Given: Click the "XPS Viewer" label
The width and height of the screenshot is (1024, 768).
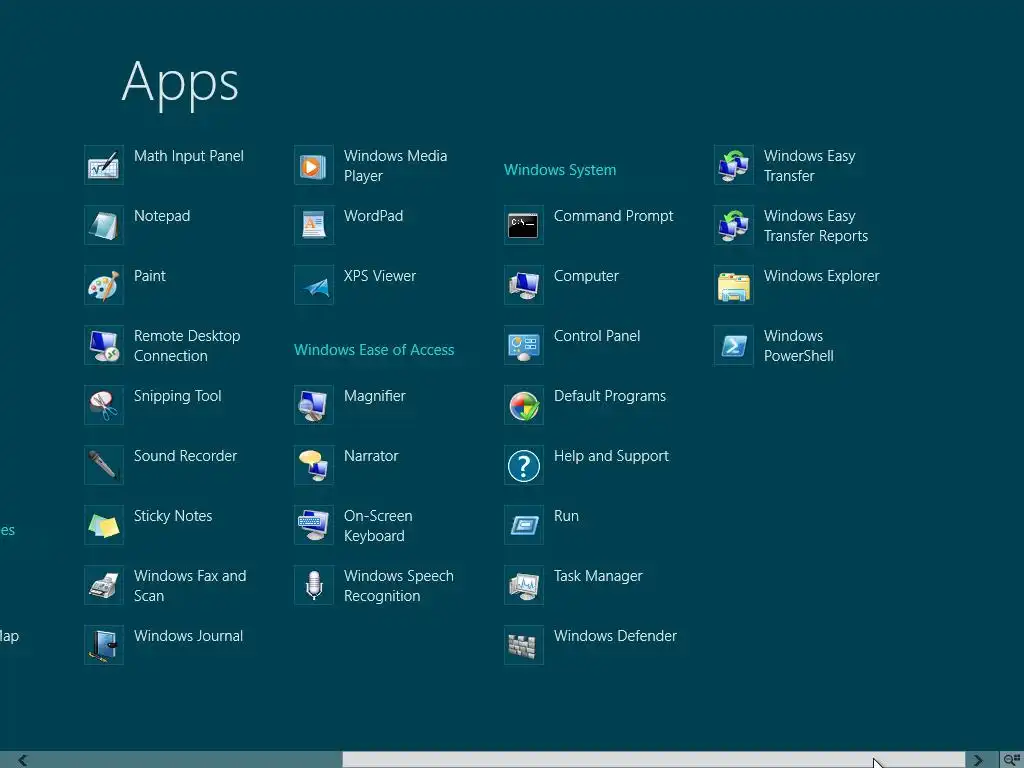Looking at the screenshot, I should (x=379, y=276).
